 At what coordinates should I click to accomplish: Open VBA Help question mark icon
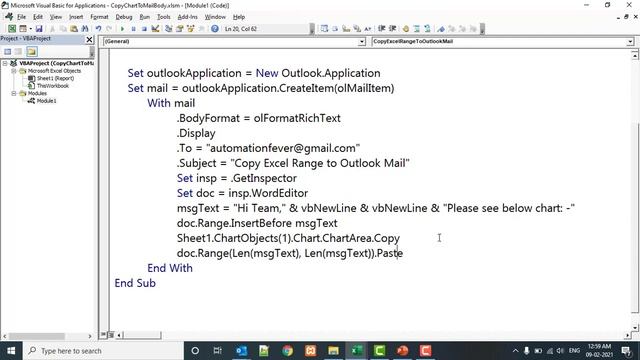point(215,29)
